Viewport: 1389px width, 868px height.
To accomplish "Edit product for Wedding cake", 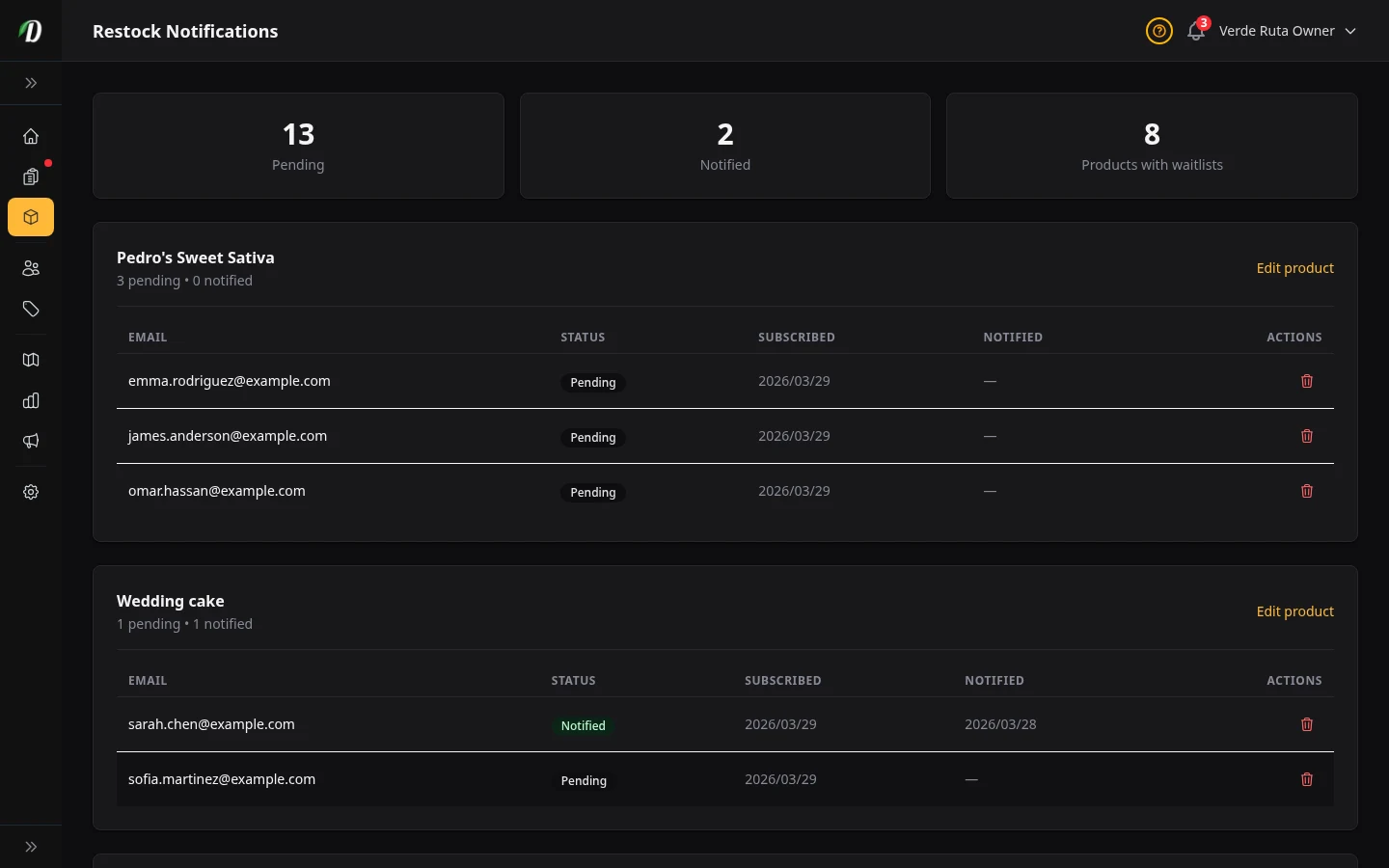I will (1295, 610).
